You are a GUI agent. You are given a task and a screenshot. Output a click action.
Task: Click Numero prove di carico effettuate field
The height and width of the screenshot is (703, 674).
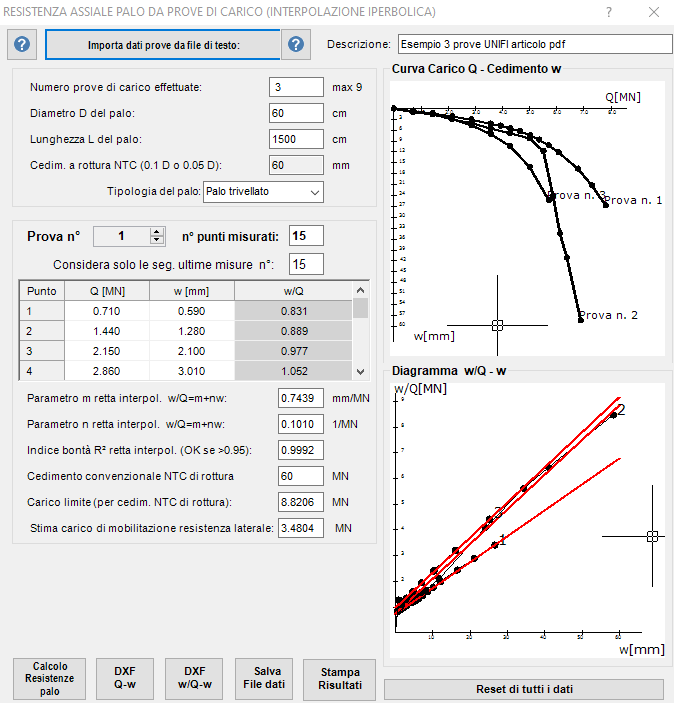click(x=296, y=87)
